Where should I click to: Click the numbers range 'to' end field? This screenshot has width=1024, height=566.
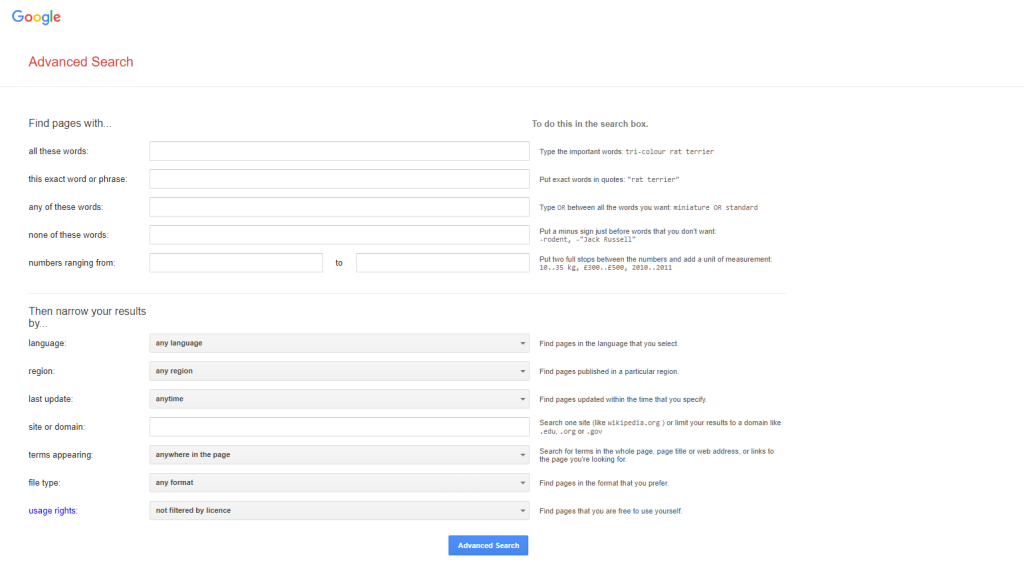442,263
